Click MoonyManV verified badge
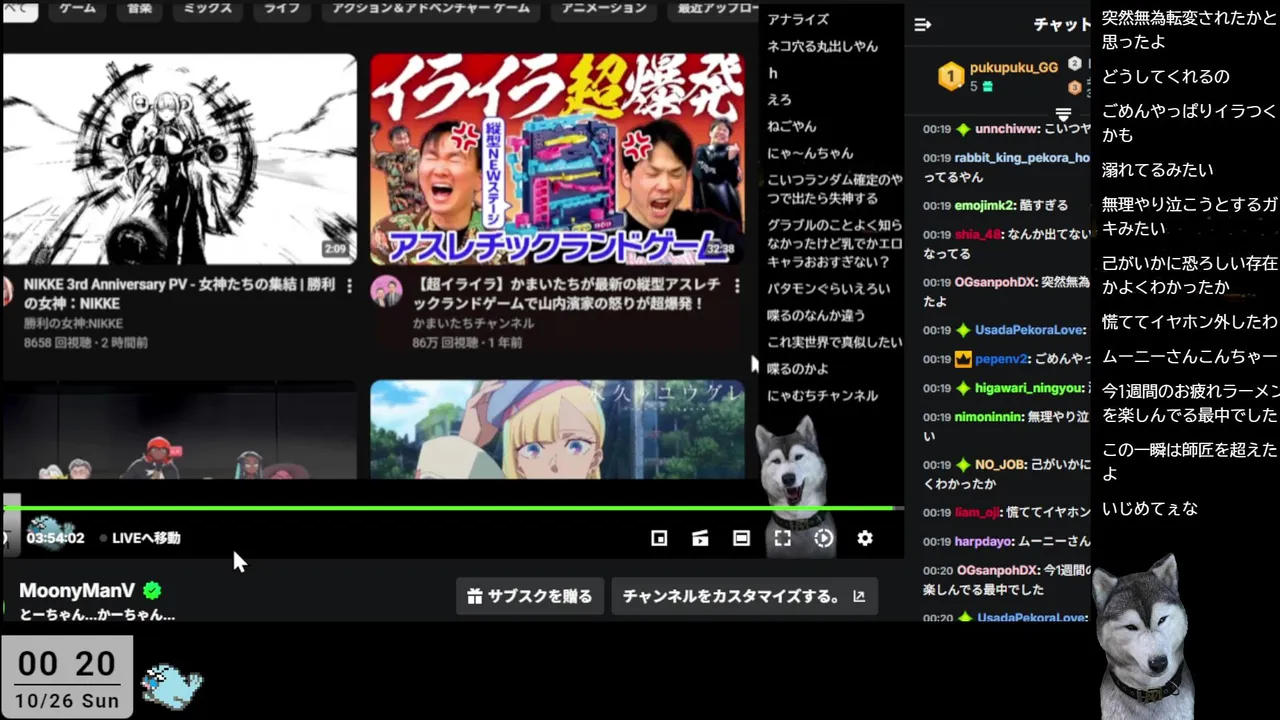 click(152, 590)
